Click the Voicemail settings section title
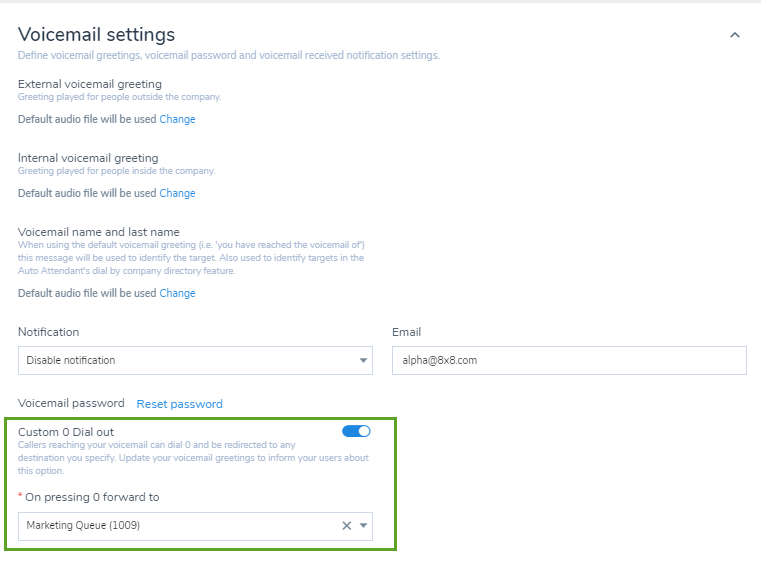 tap(96, 34)
